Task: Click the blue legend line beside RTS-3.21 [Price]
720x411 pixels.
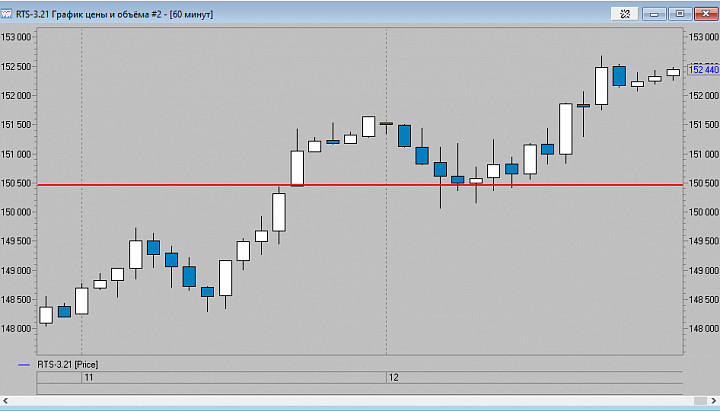Action: (24, 365)
